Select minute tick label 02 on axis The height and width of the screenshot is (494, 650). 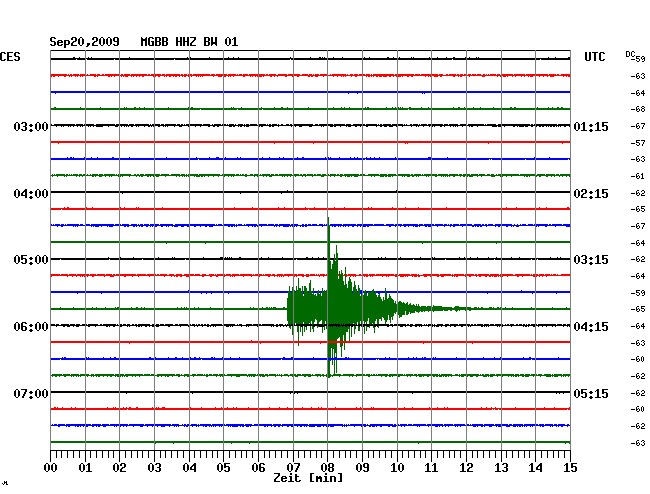point(119,467)
